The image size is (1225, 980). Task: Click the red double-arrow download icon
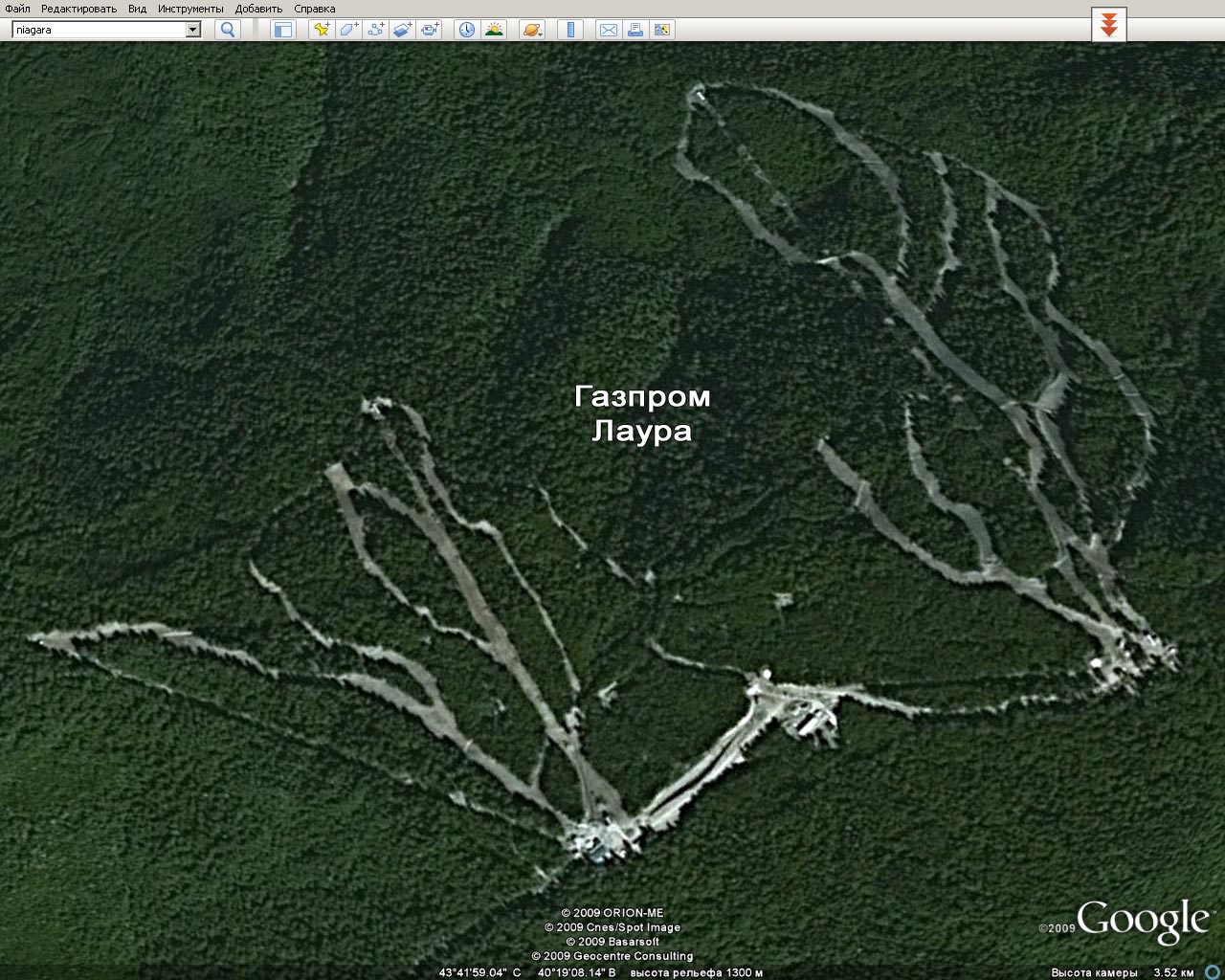click(1109, 25)
